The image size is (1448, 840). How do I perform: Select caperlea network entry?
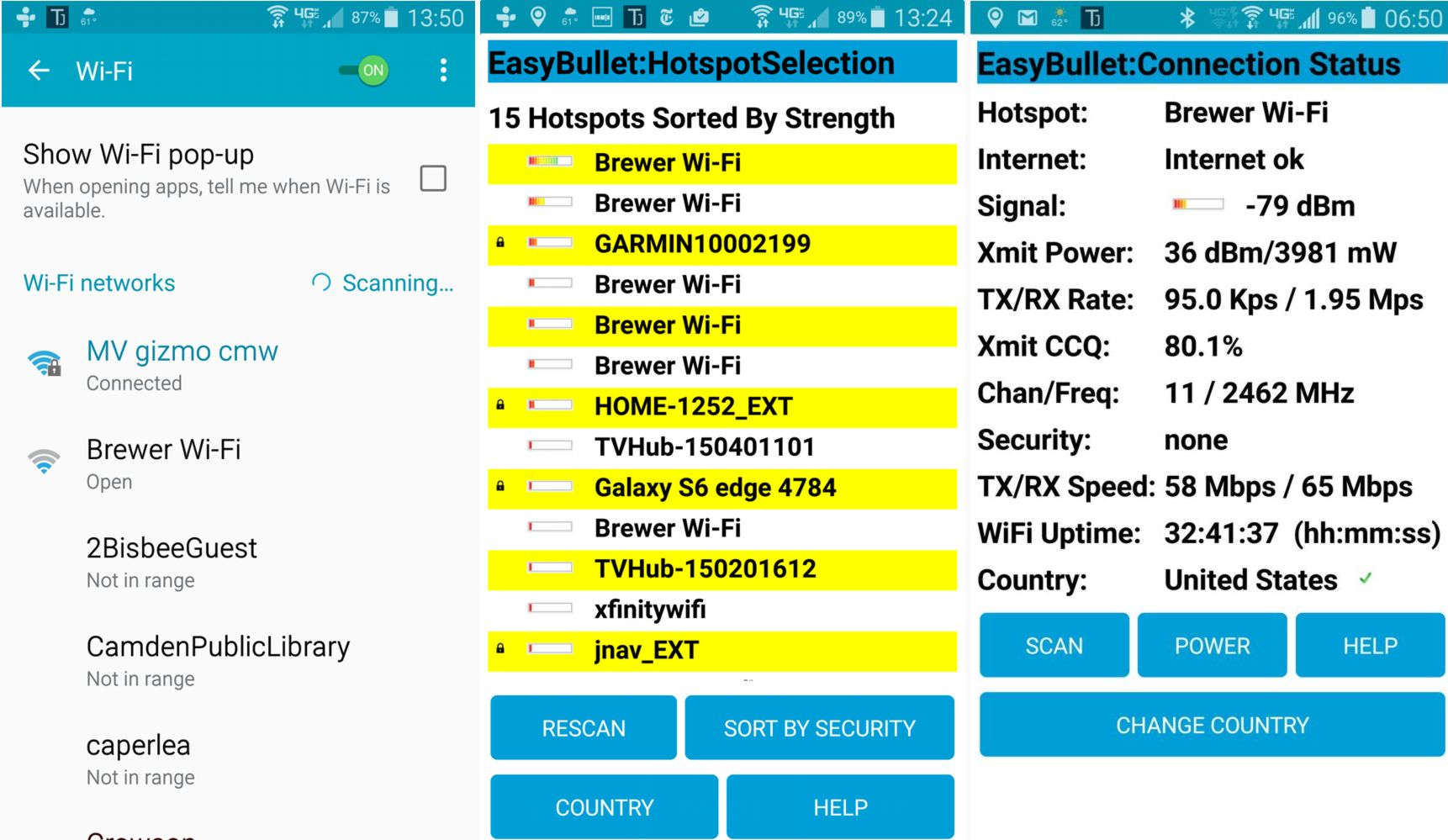click(x=239, y=759)
